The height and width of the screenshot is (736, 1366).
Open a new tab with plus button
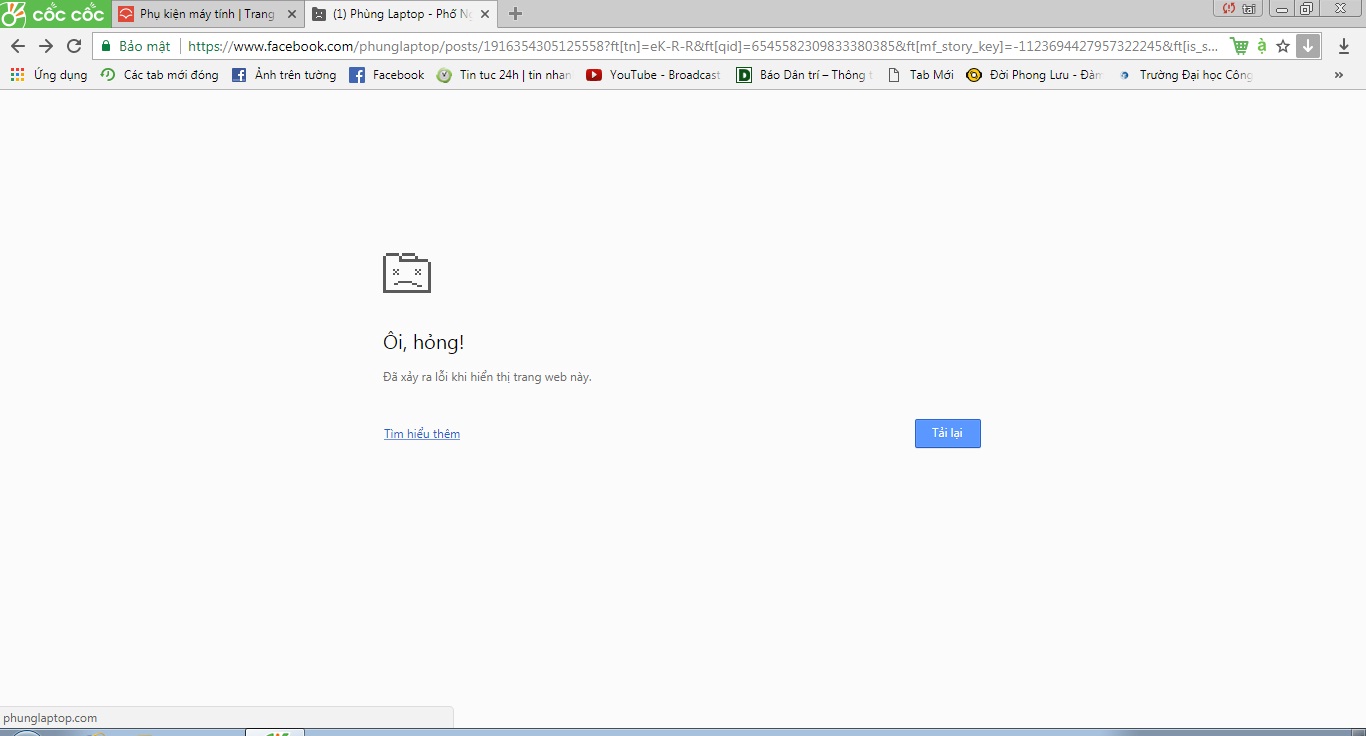click(516, 14)
